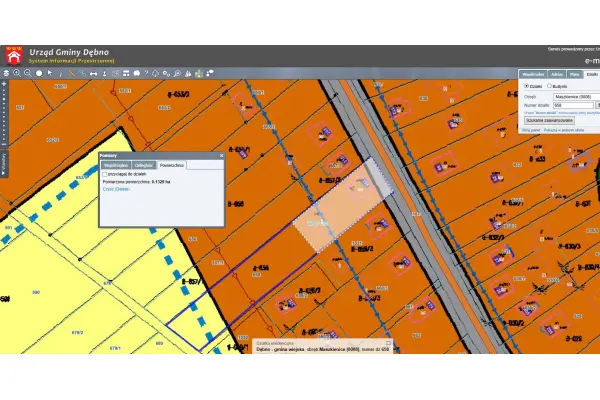Select the zoom in magnifier tool
Viewport: 600px width, 400px height.
[17, 73]
